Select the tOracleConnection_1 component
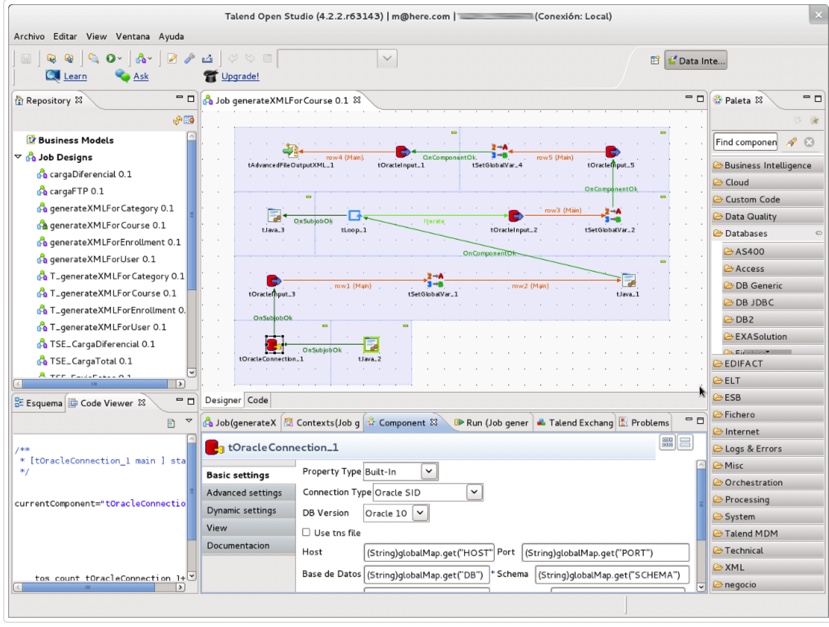This screenshot has width=829, height=627. pos(274,345)
